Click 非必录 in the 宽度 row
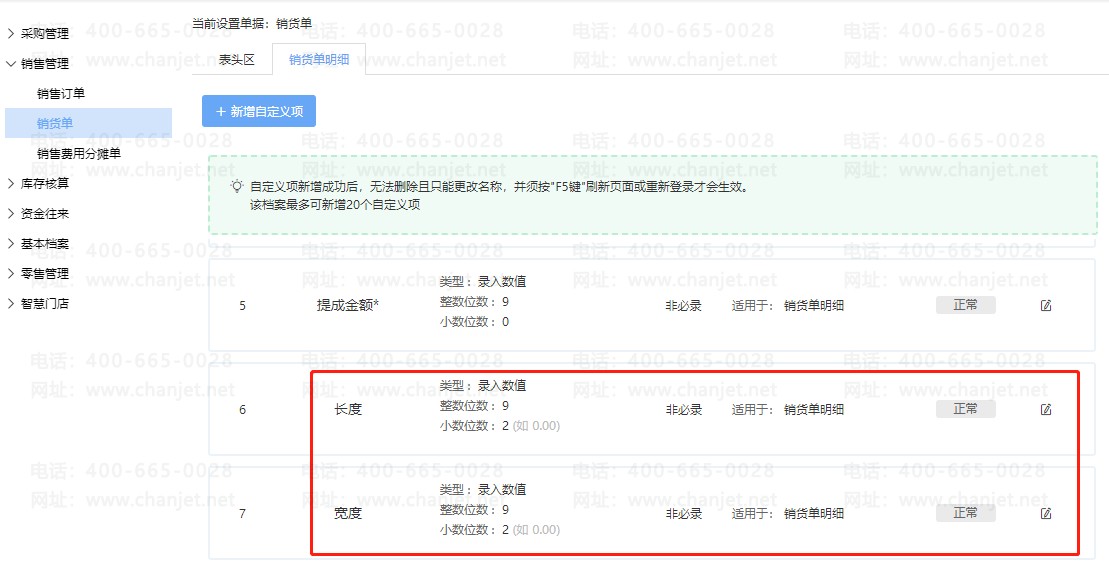Viewport: 1109px width, 568px height. tap(683, 514)
